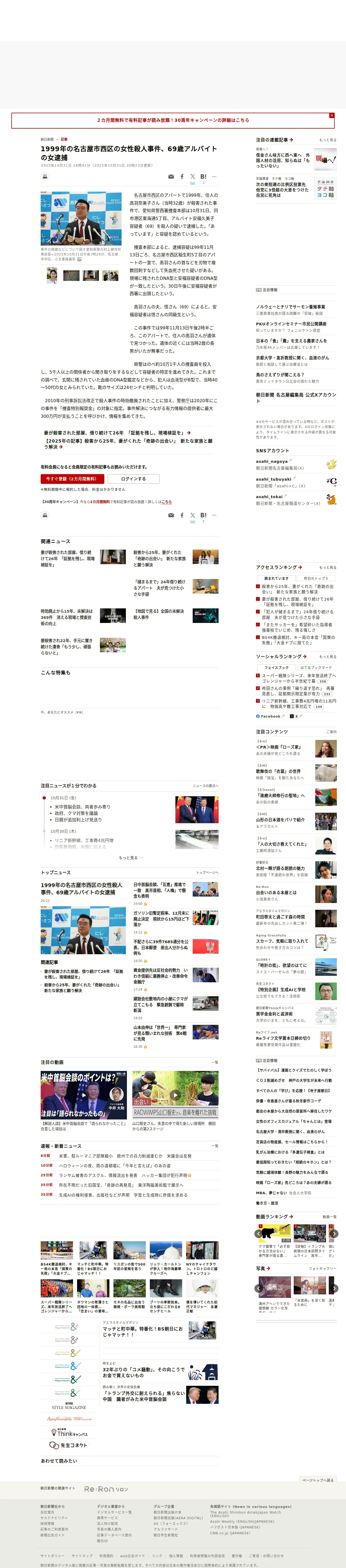
Task: Select first small thumbnail under main photo
Action: (x=52, y=276)
